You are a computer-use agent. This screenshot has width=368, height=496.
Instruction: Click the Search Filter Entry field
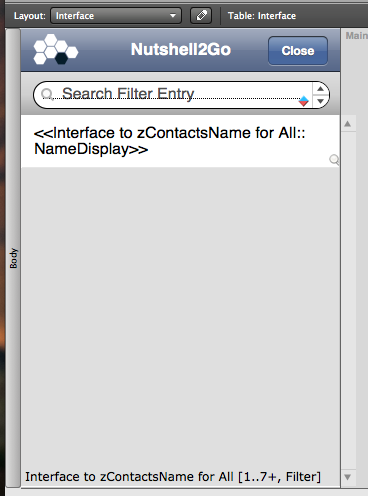coord(173,95)
